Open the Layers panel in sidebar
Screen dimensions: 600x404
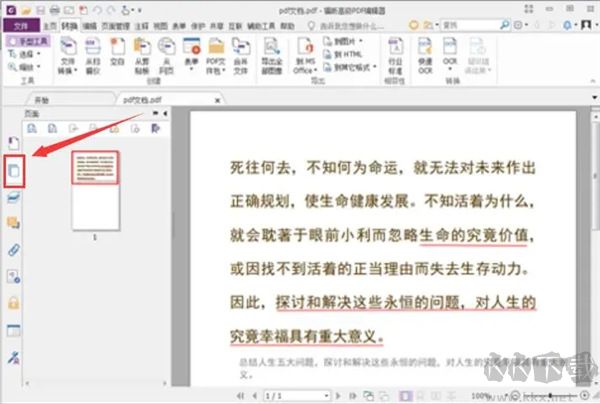click(x=14, y=197)
